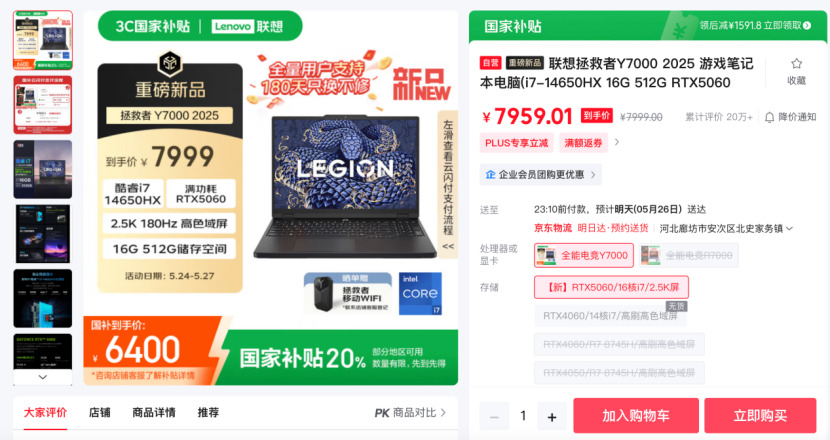Click the bell icon for price drop notification

(770, 117)
